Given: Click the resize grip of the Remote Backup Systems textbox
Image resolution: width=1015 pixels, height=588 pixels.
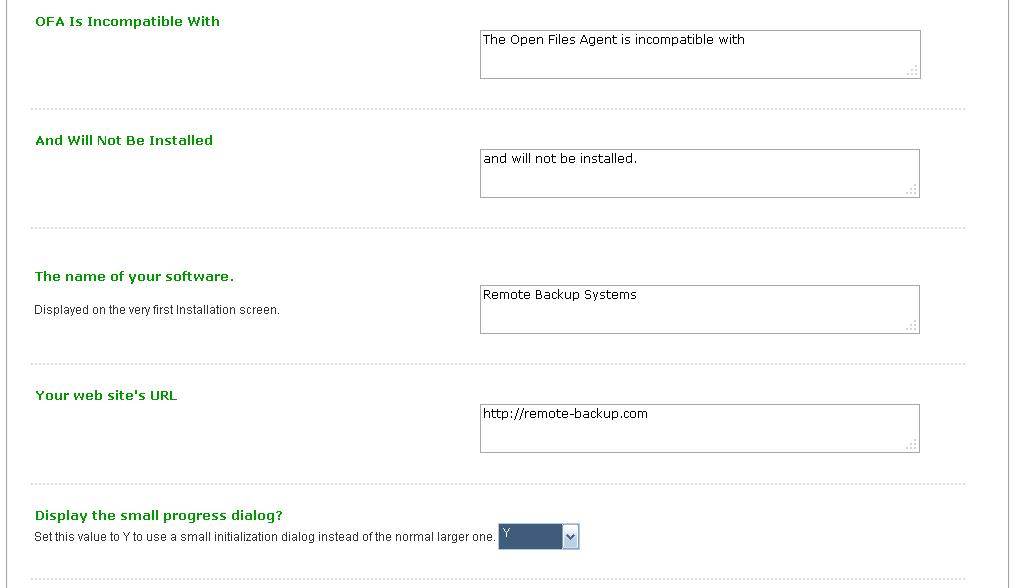Looking at the screenshot, I should coord(911,326).
